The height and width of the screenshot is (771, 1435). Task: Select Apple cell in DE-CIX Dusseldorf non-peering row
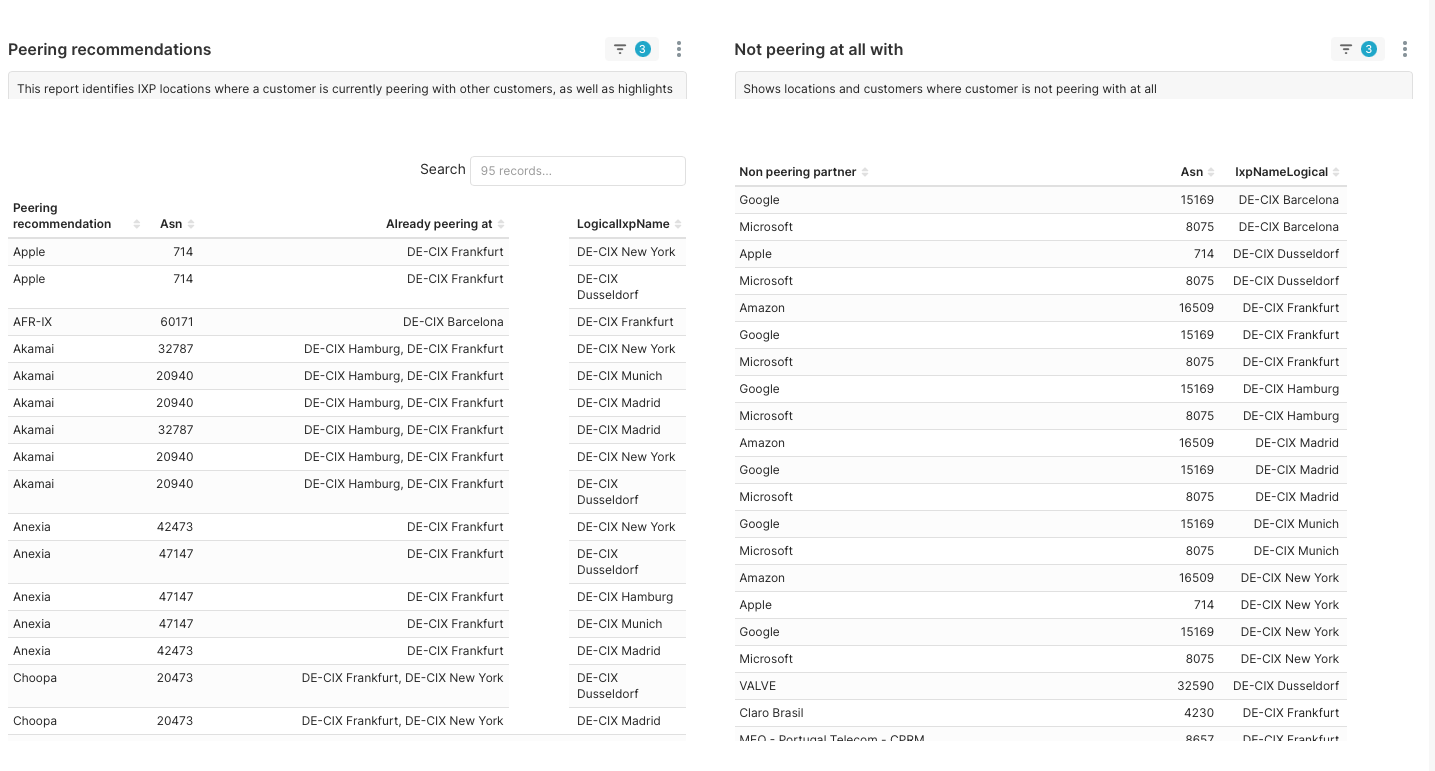point(755,254)
